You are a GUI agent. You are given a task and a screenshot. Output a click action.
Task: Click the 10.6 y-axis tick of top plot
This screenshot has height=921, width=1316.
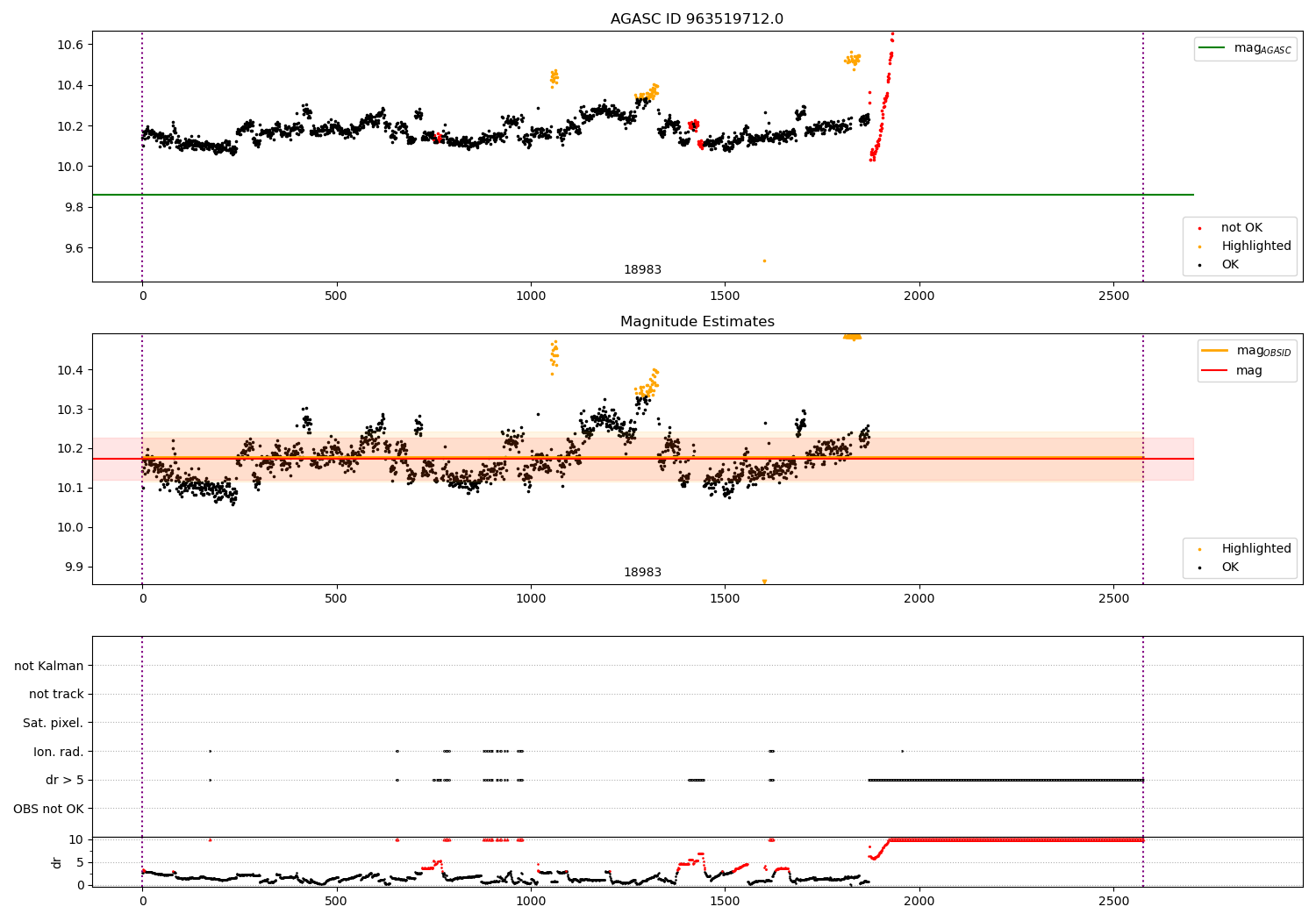point(70,45)
